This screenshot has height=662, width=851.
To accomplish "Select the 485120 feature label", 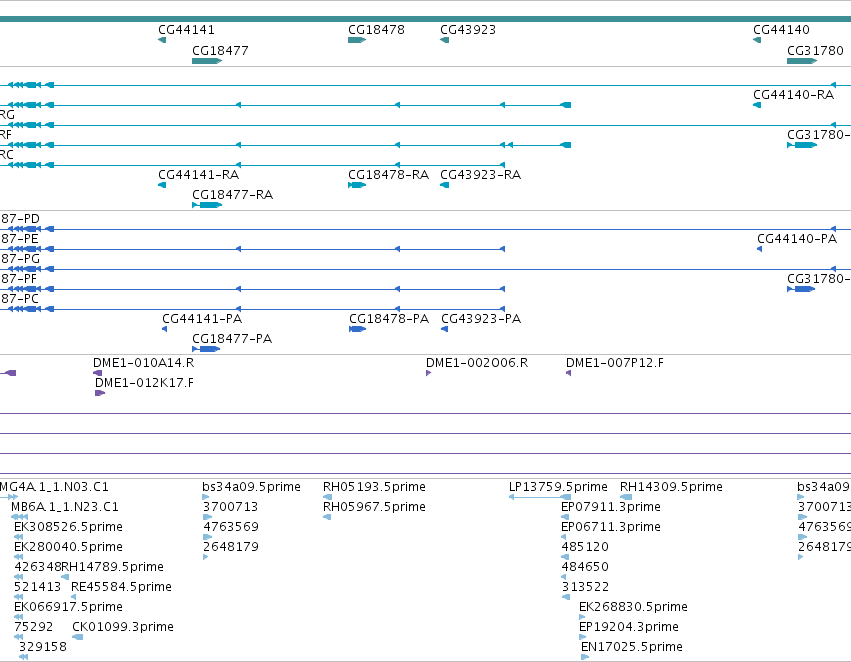I will tap(585, 547).
